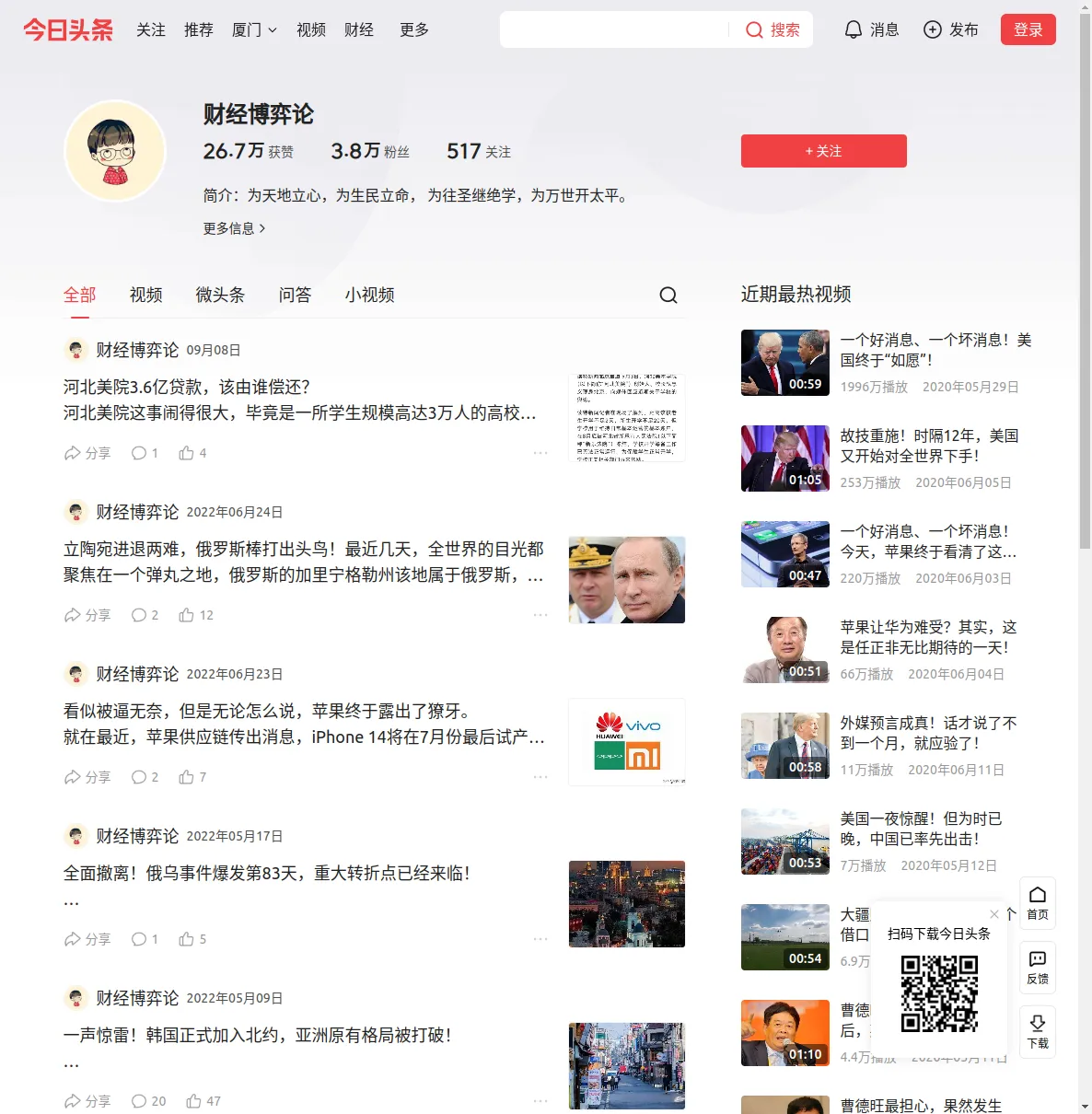Viewport: 1092px width, 1114px height.
Task: Click the 反馈 feedback floating icon
Action: 1038,968
